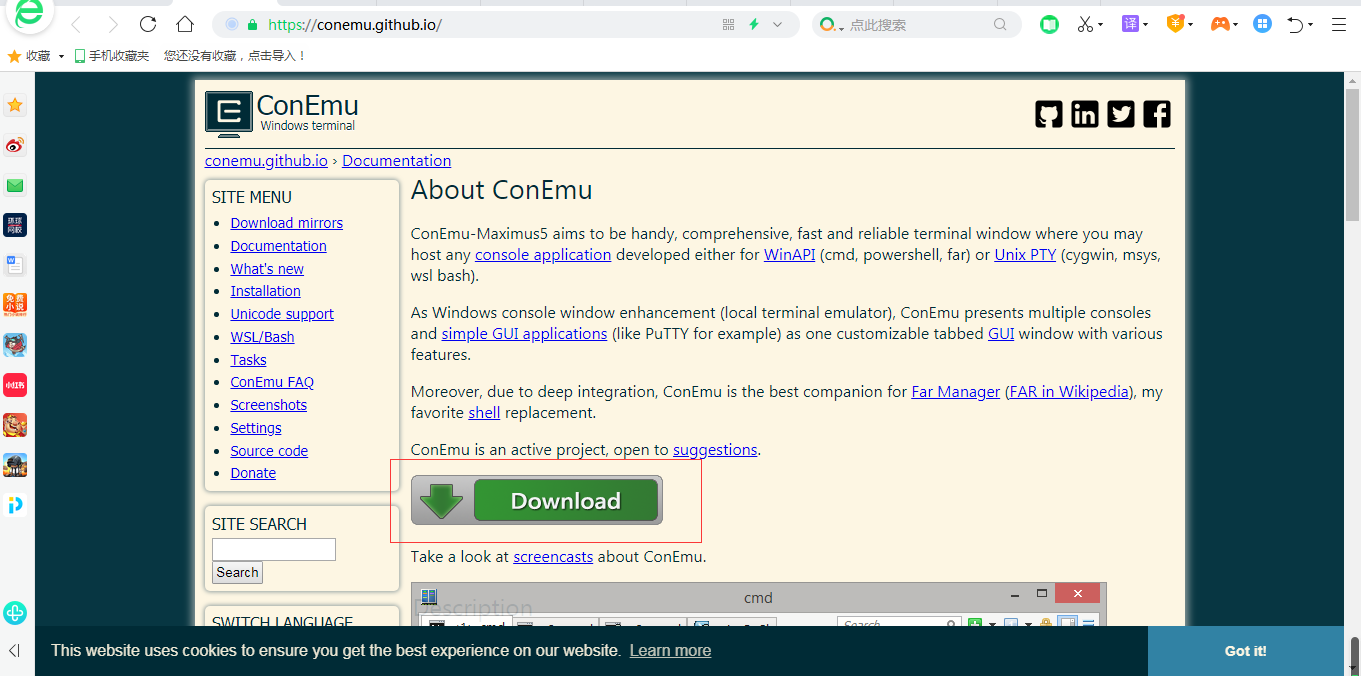The image size is (1361, 676).
Task: Collapse the sidebar with the arrow toggle
Action: point(14,651)
